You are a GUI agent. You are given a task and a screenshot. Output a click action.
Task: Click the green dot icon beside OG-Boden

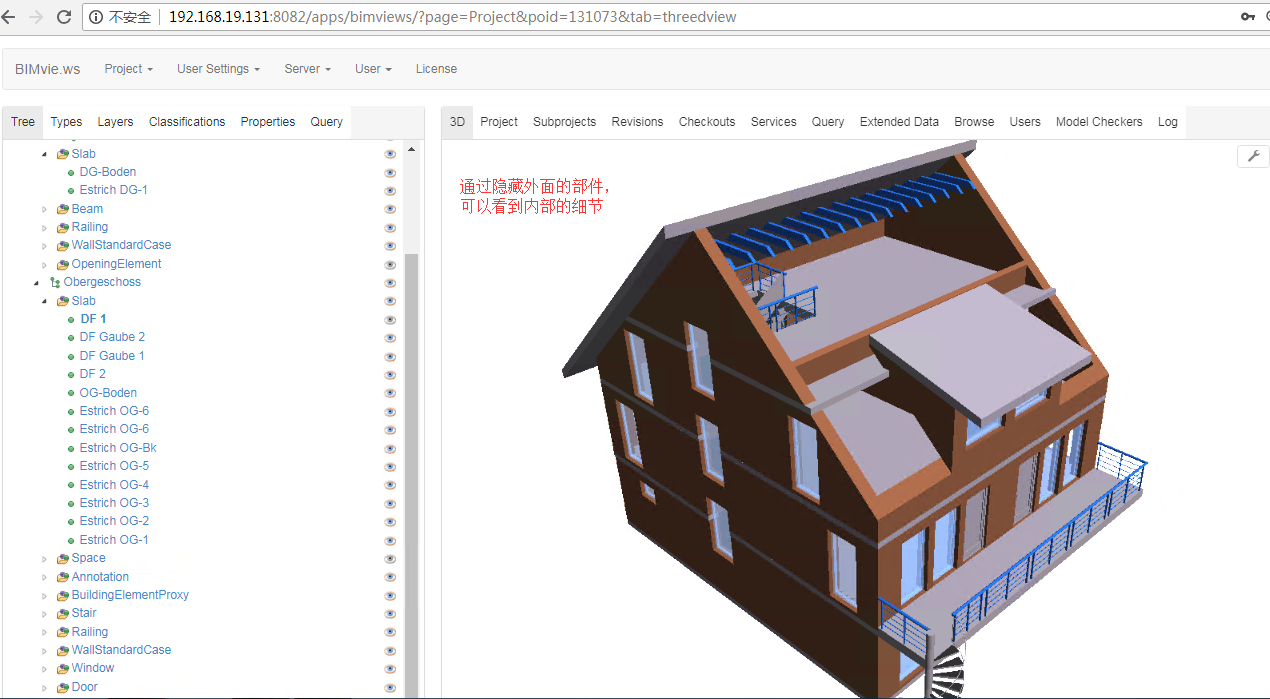(70, 392)
